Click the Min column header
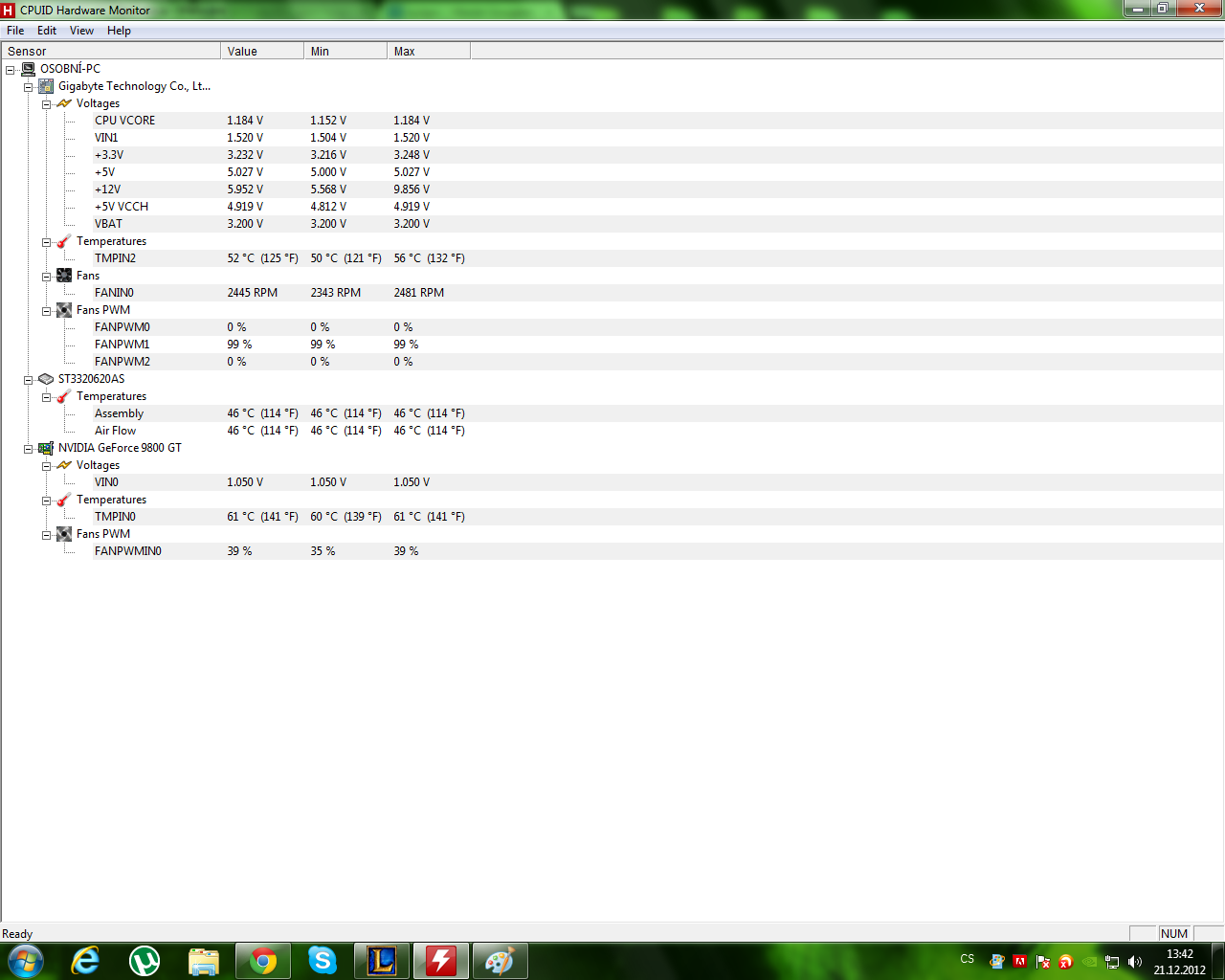Image resolution: width=1225 pixels, height=980 pixels. click(x=345, y=51)
